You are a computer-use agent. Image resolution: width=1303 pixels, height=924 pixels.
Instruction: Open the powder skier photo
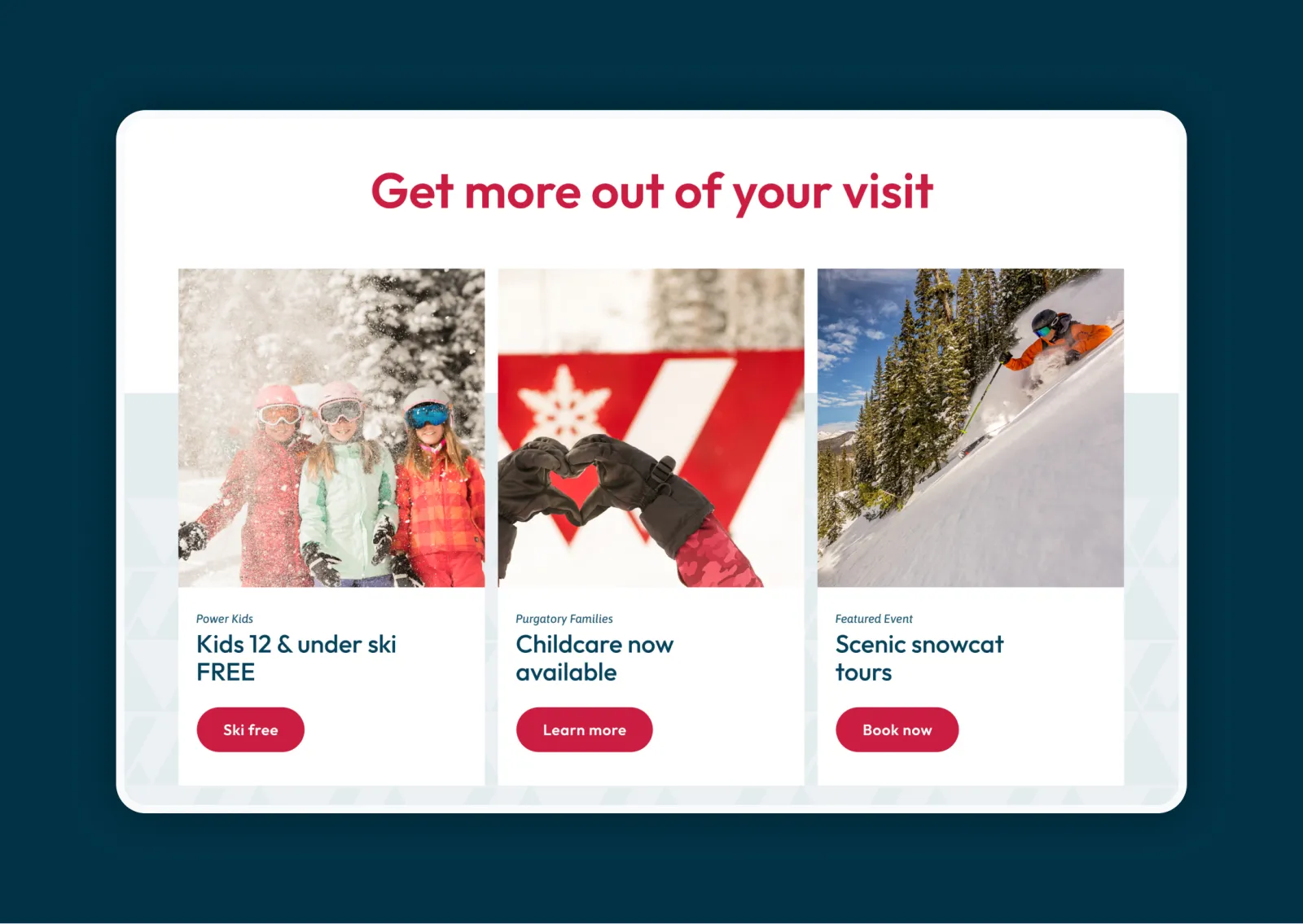click(971, 427)
